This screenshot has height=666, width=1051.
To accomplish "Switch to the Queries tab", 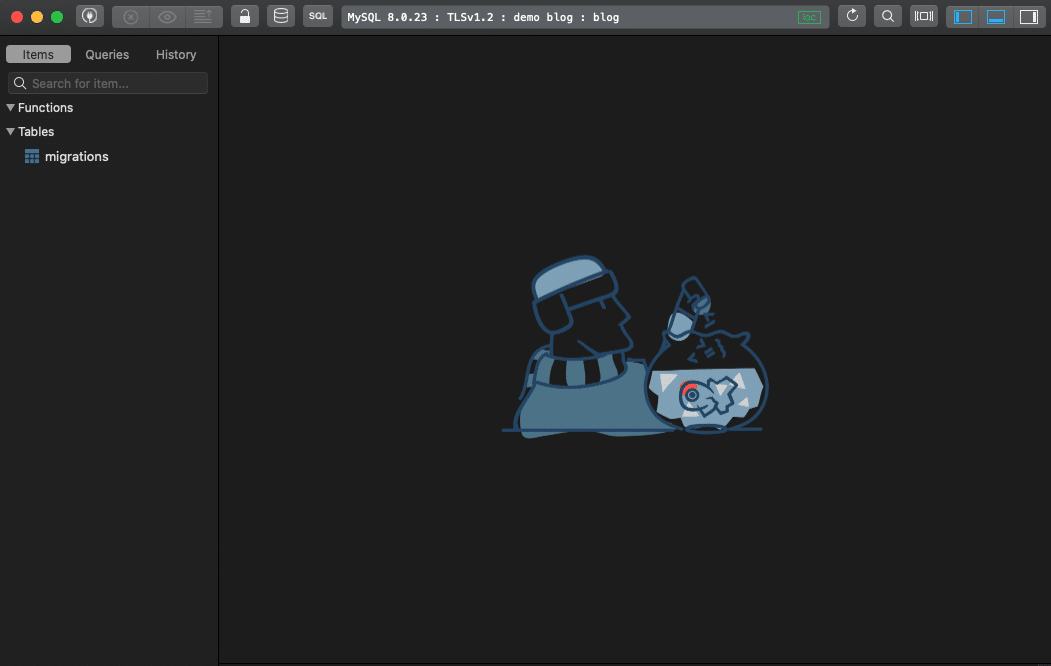I will (107, 54).
